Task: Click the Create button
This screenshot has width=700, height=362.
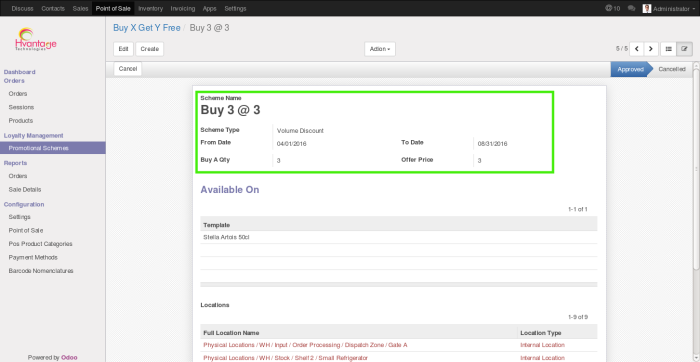Action: [150, 49]
